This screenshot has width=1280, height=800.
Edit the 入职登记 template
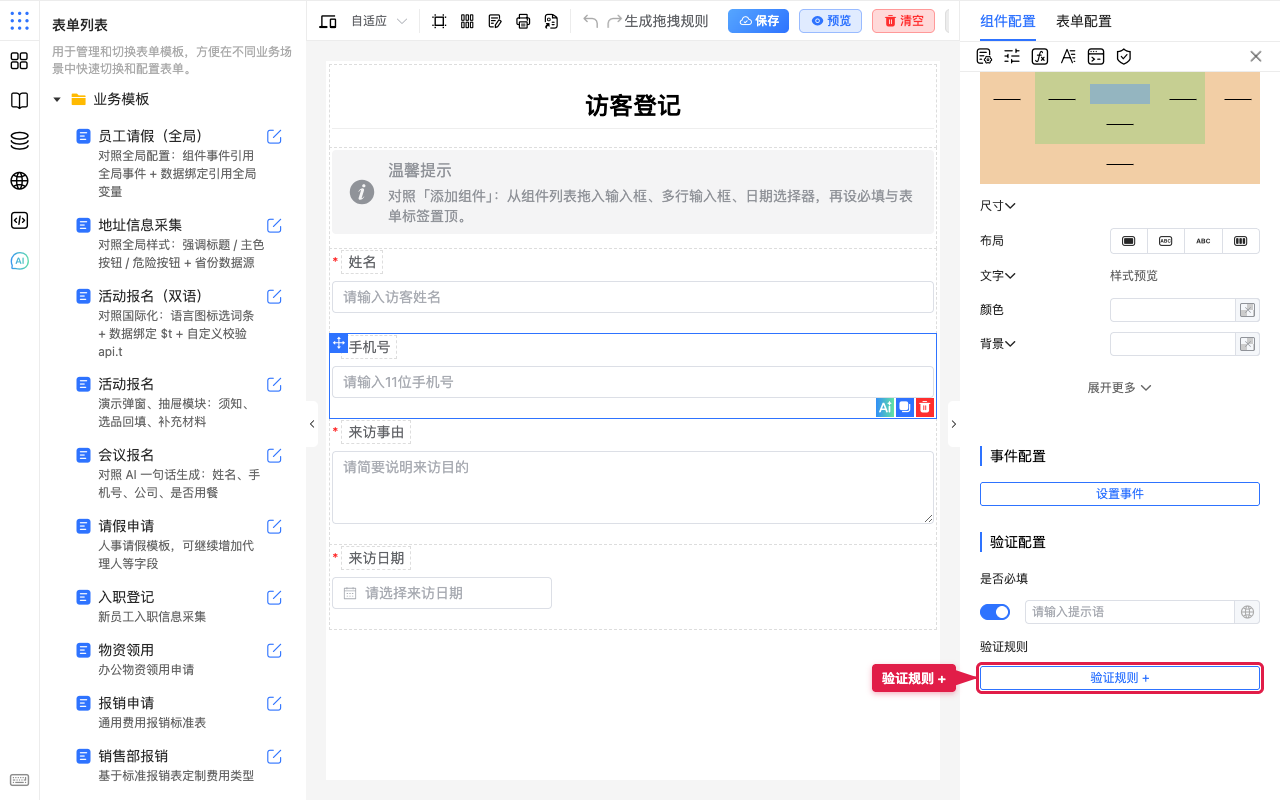(274, 597)
